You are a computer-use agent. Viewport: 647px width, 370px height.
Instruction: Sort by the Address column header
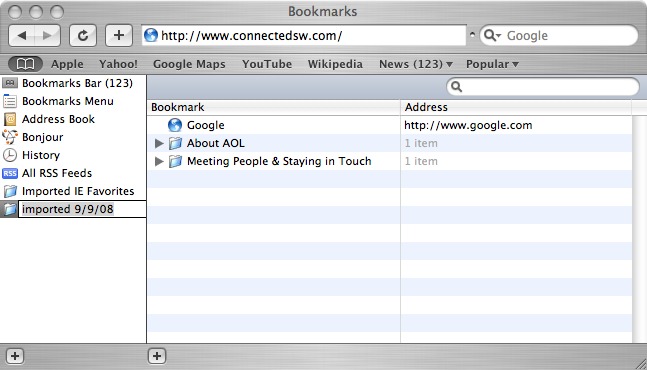coord(516,107)
